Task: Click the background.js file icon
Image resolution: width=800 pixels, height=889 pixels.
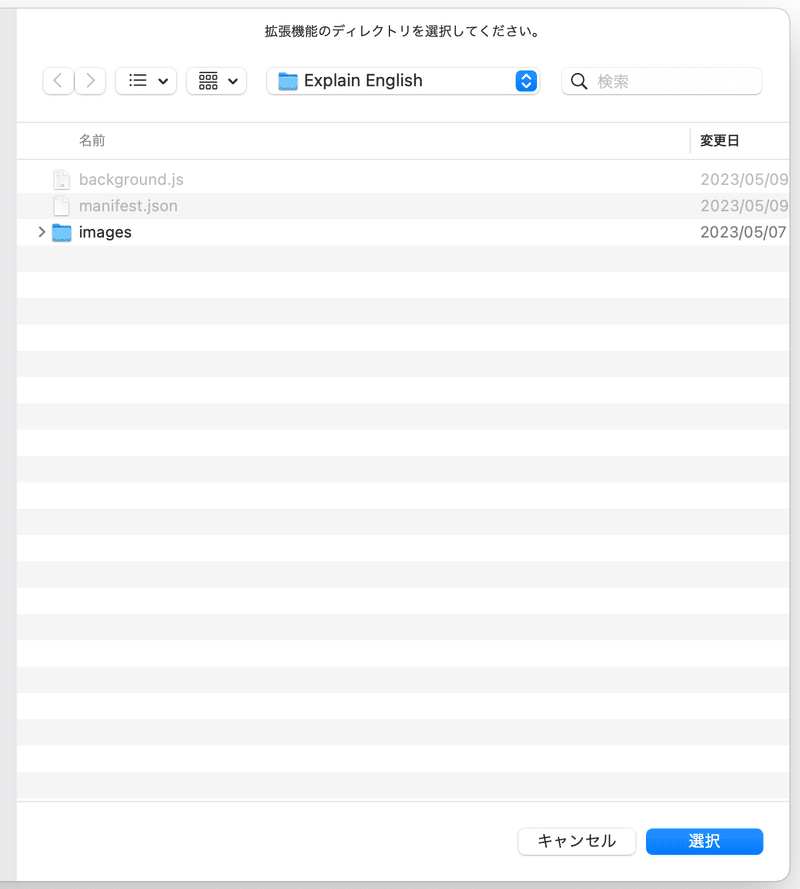Action: 61,179
